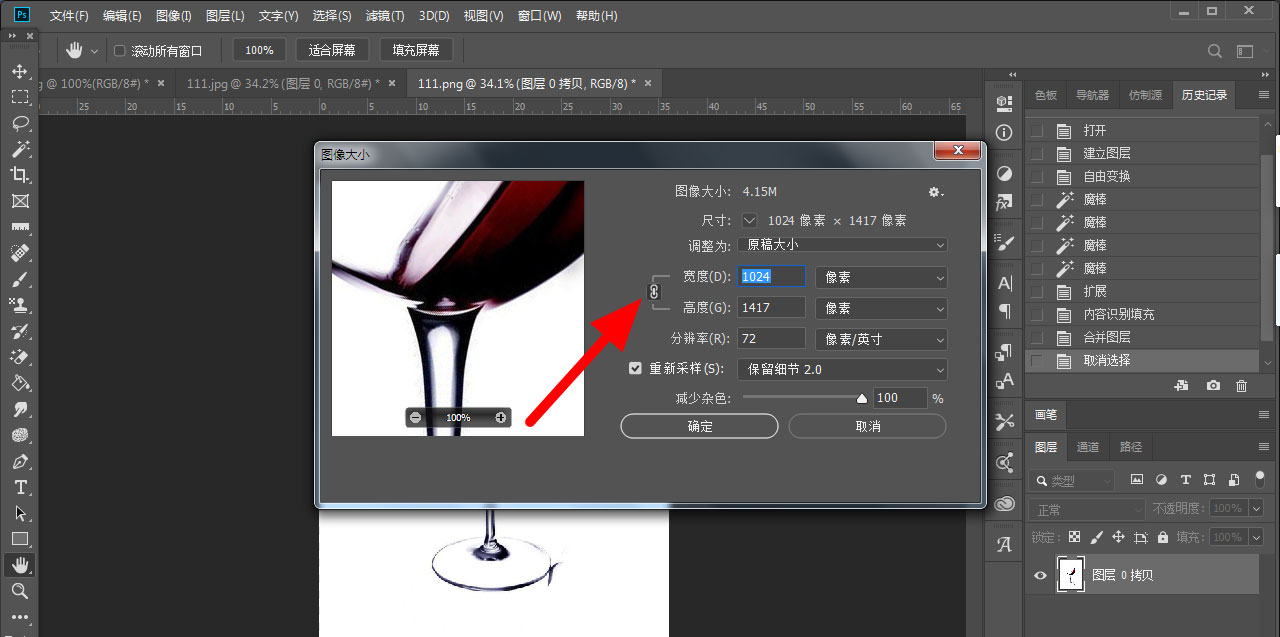This screenshot has height=637, width=1280.
Task: Toggle layer filtering switch in Layers panel
Action: 1259,480
